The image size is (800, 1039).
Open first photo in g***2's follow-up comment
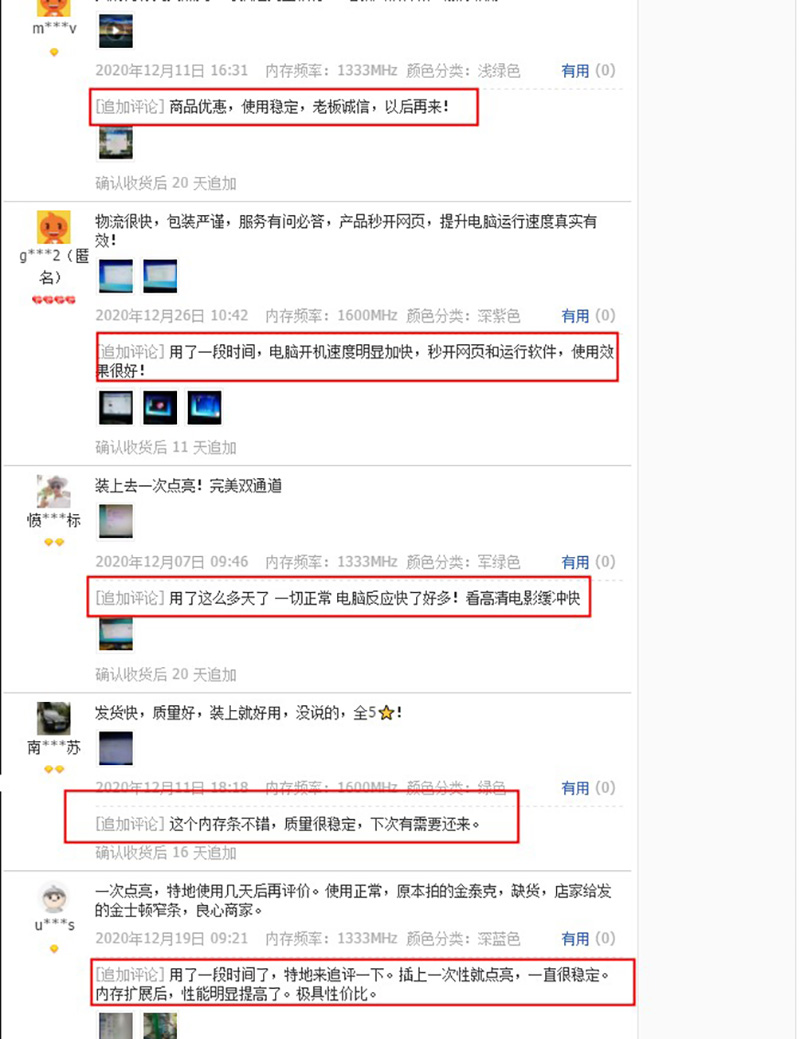[116, 408]
